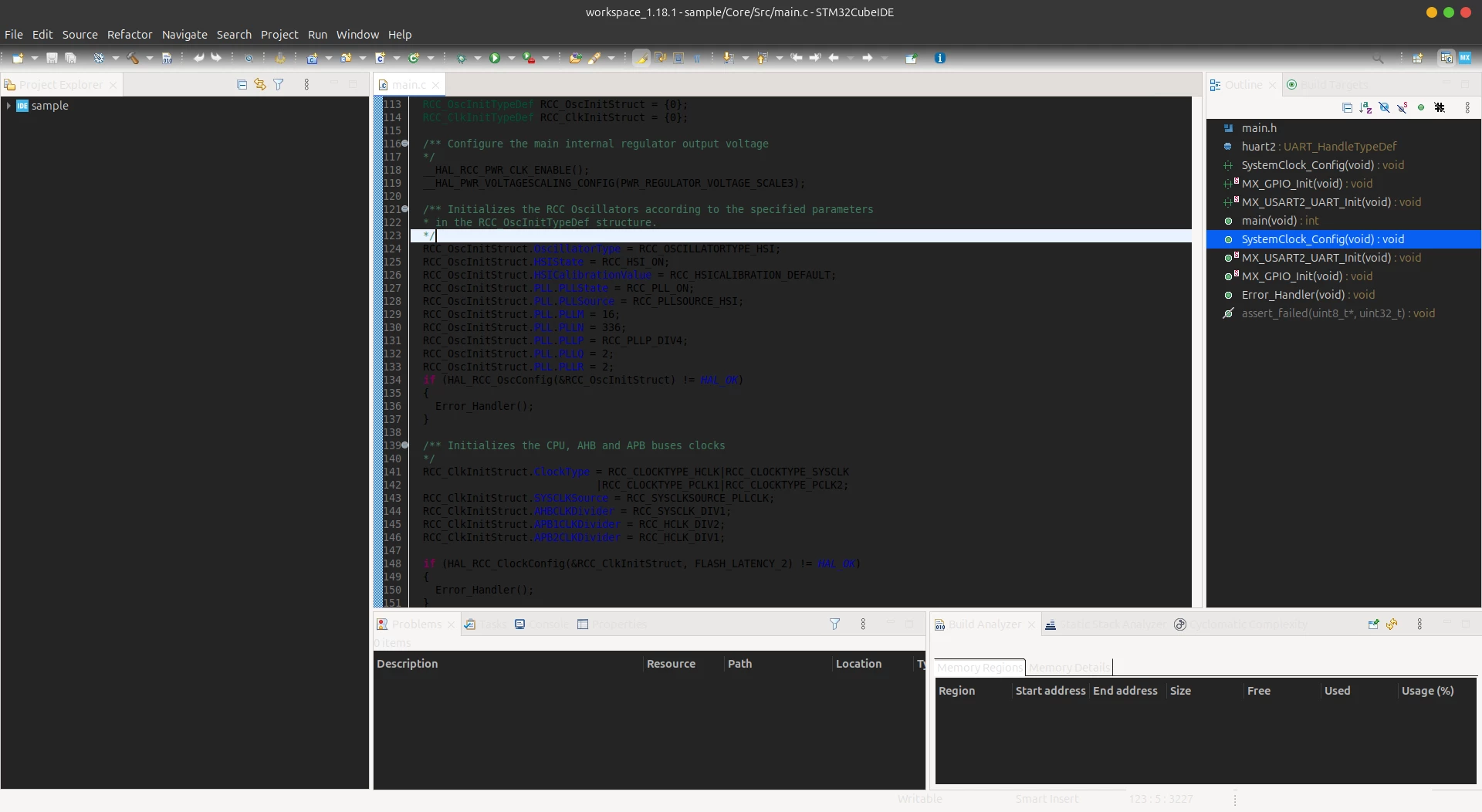Click the Save icon in toolbar

[52, 58]
